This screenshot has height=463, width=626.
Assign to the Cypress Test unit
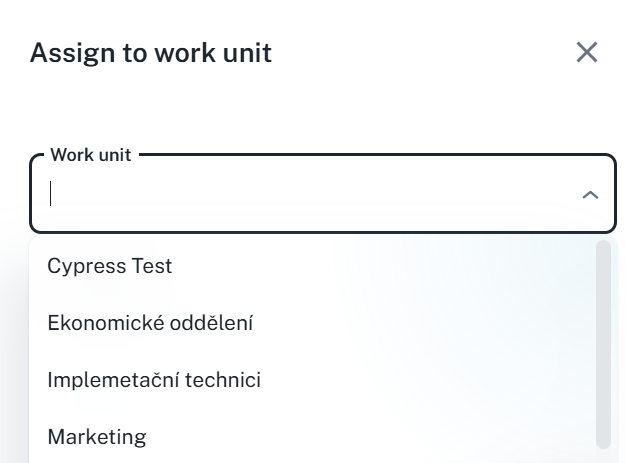[x=110, y=266]
